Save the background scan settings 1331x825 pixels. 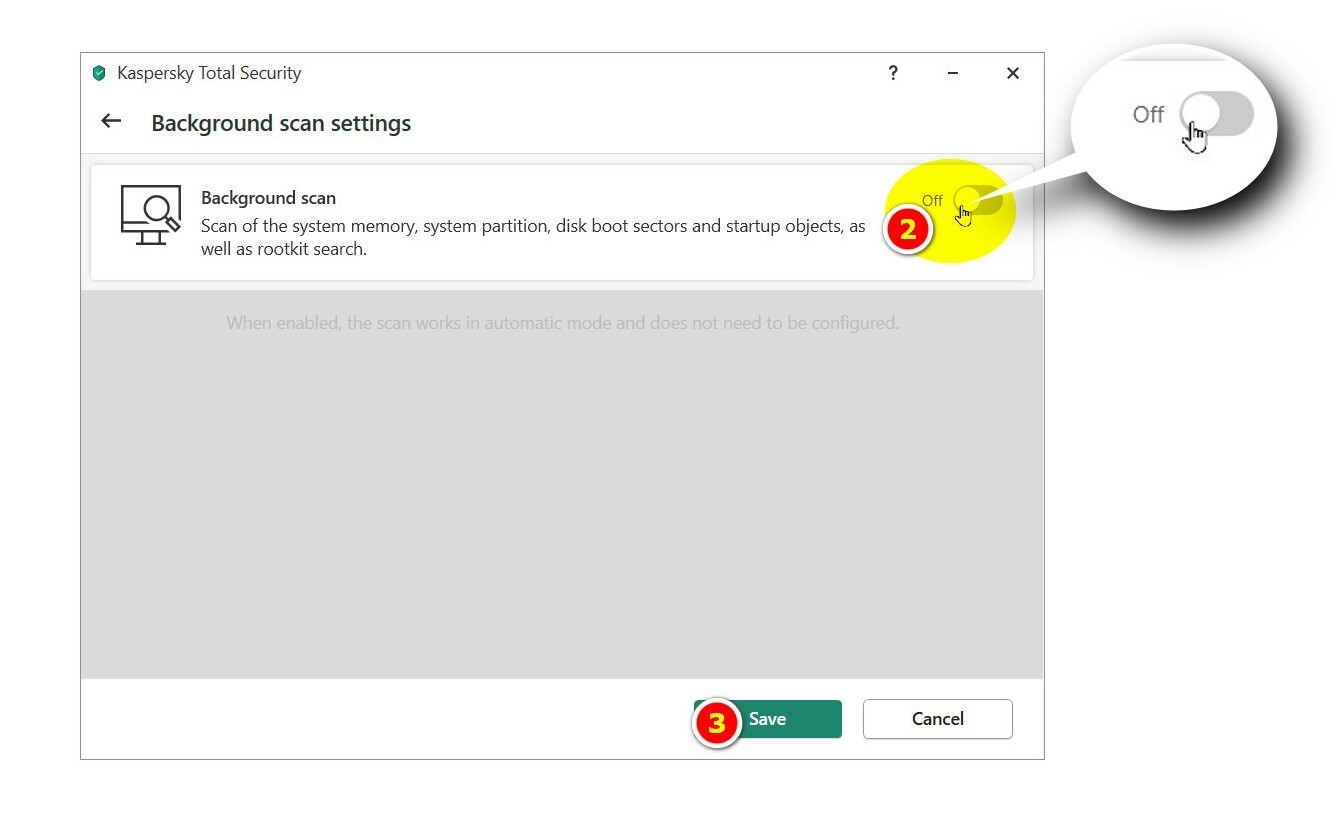coord(768,719)
